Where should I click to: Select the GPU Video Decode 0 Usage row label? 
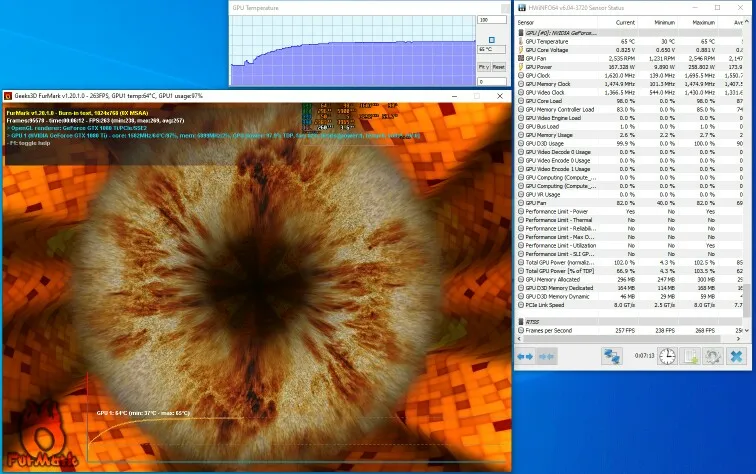558,152
